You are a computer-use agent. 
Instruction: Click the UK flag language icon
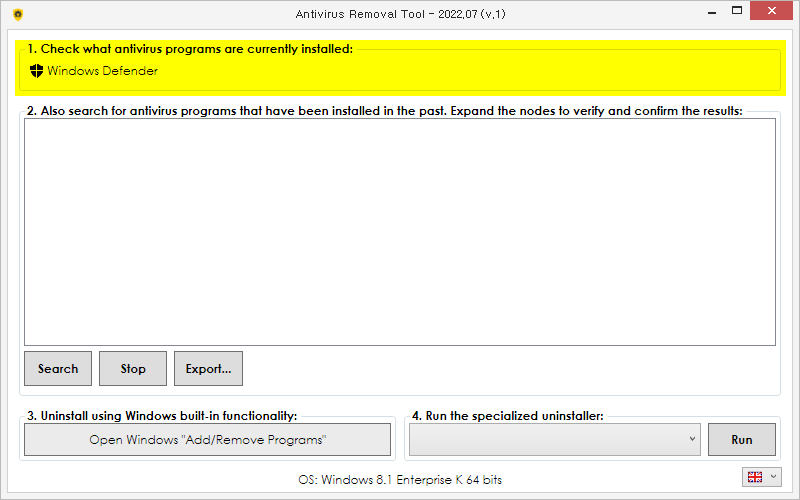[x=755, y=477]
